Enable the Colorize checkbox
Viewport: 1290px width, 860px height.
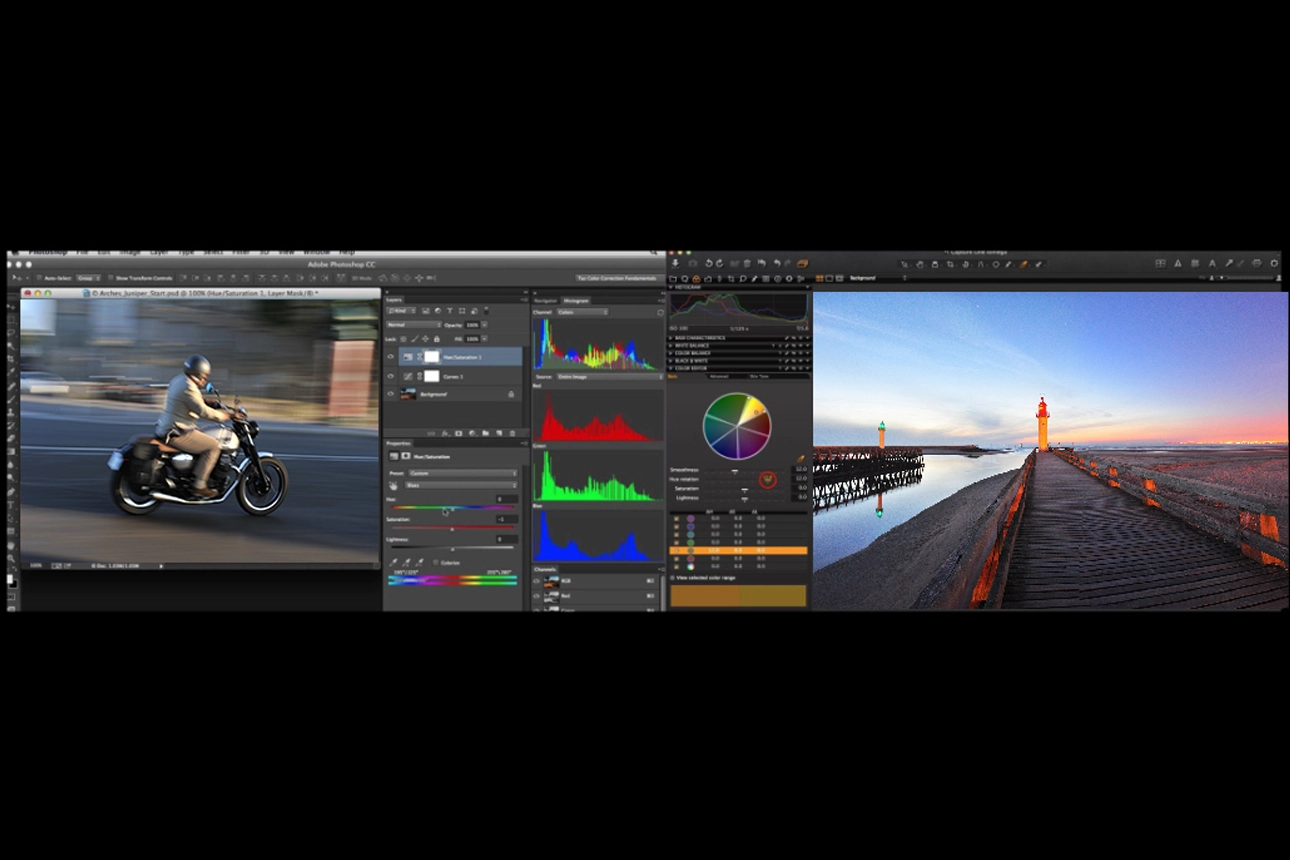(435, 562)
